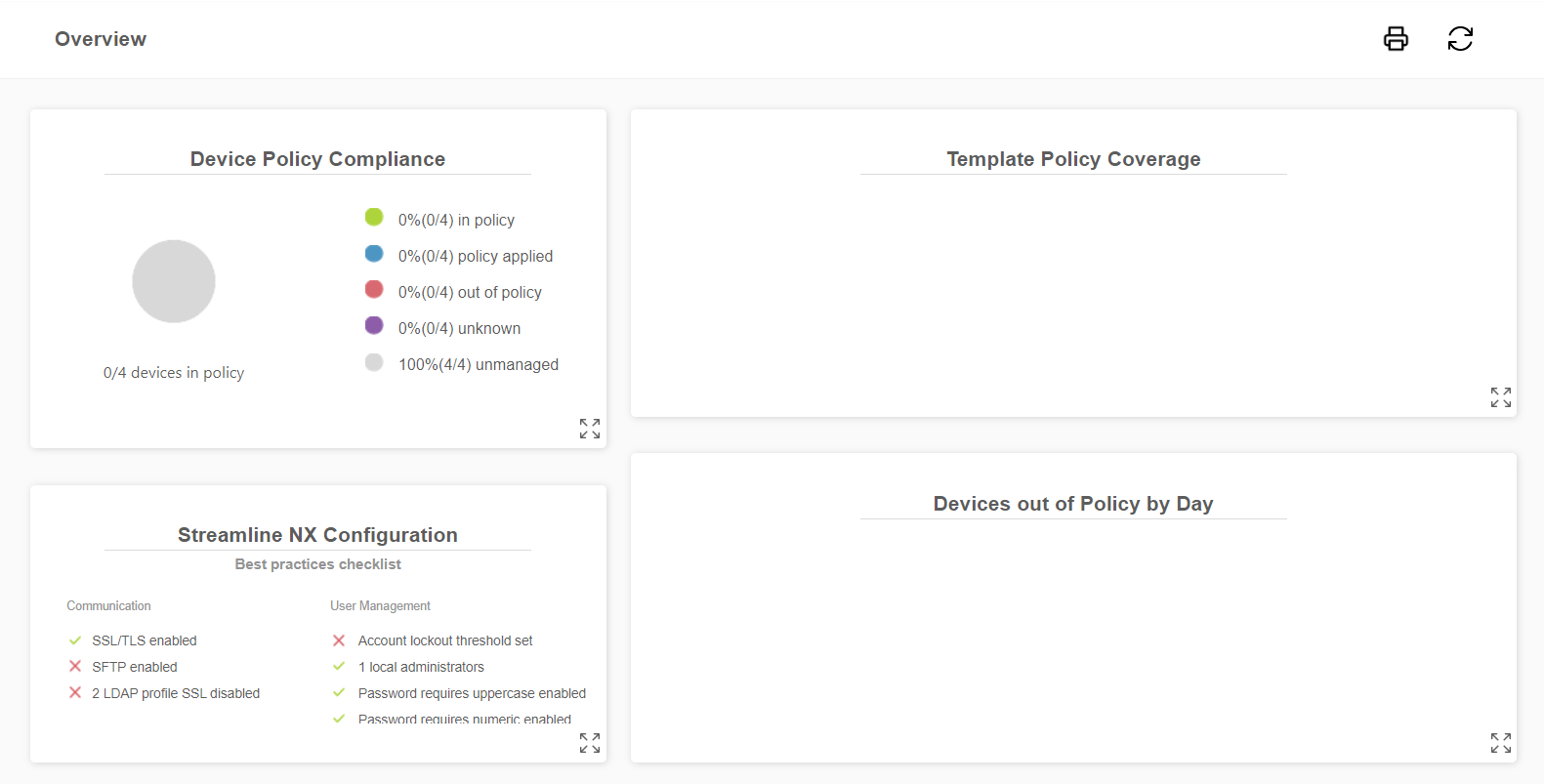Click red X beside Account lockout threshold

point(339,640)
